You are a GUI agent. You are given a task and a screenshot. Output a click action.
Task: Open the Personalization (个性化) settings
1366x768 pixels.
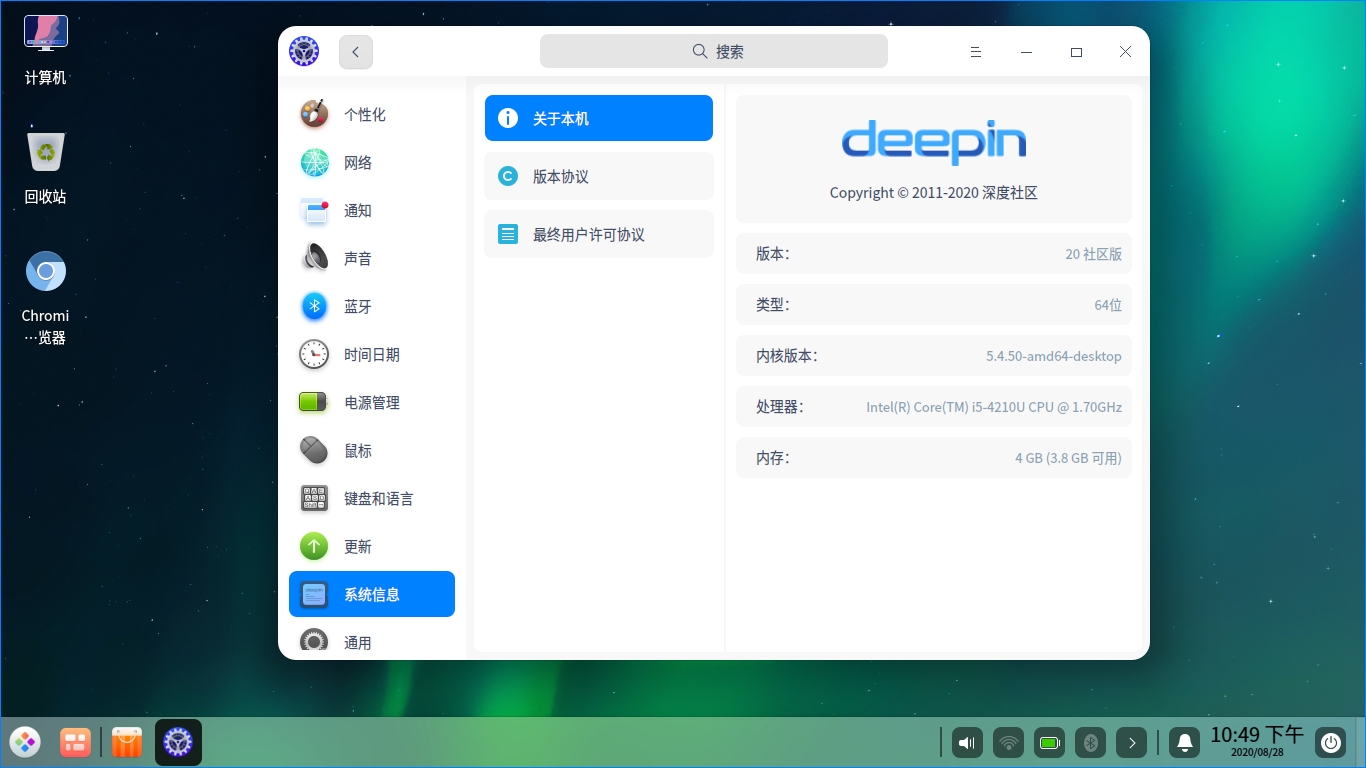point(365,115)
